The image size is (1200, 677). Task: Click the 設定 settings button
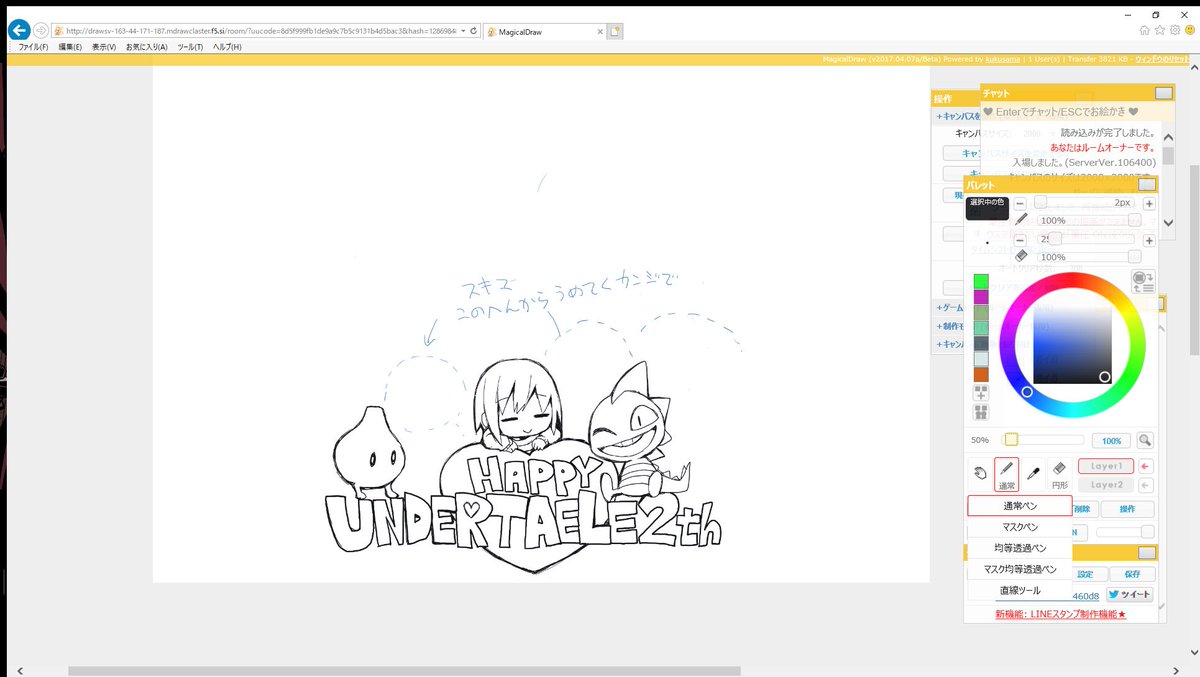point(1085,574)
